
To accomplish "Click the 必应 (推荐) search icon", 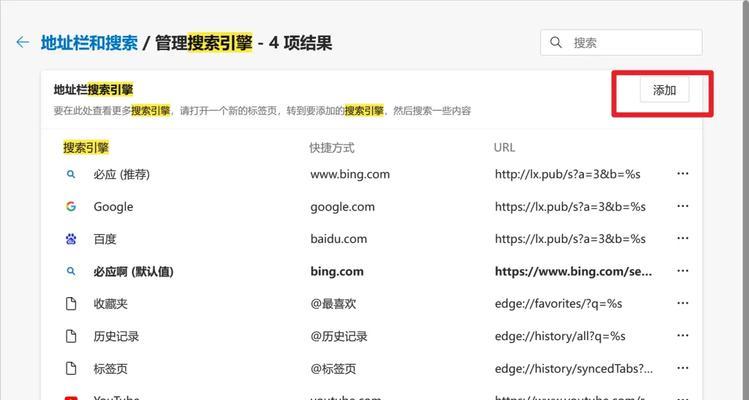I will click(x=71, y=174).
